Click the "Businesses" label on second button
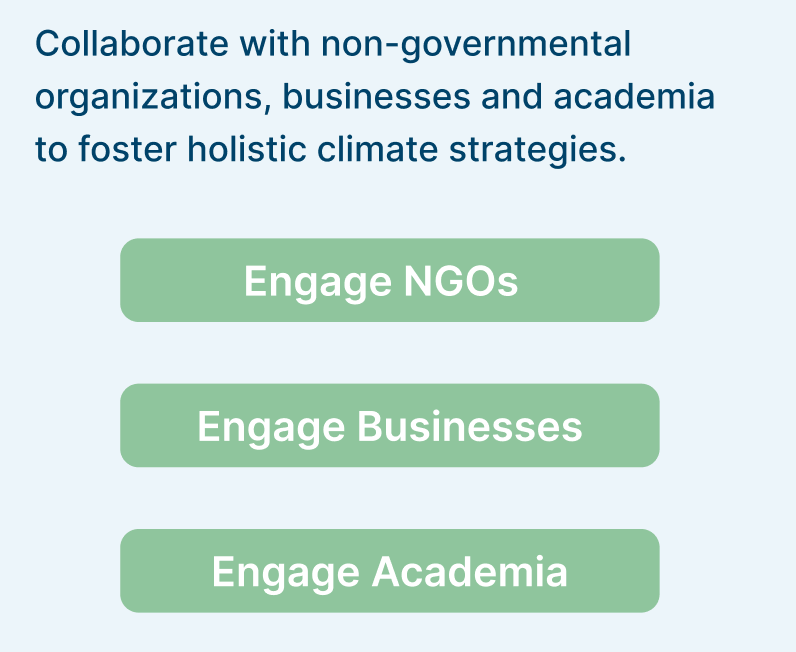796x652 pixels. click(x=470, y=426)
